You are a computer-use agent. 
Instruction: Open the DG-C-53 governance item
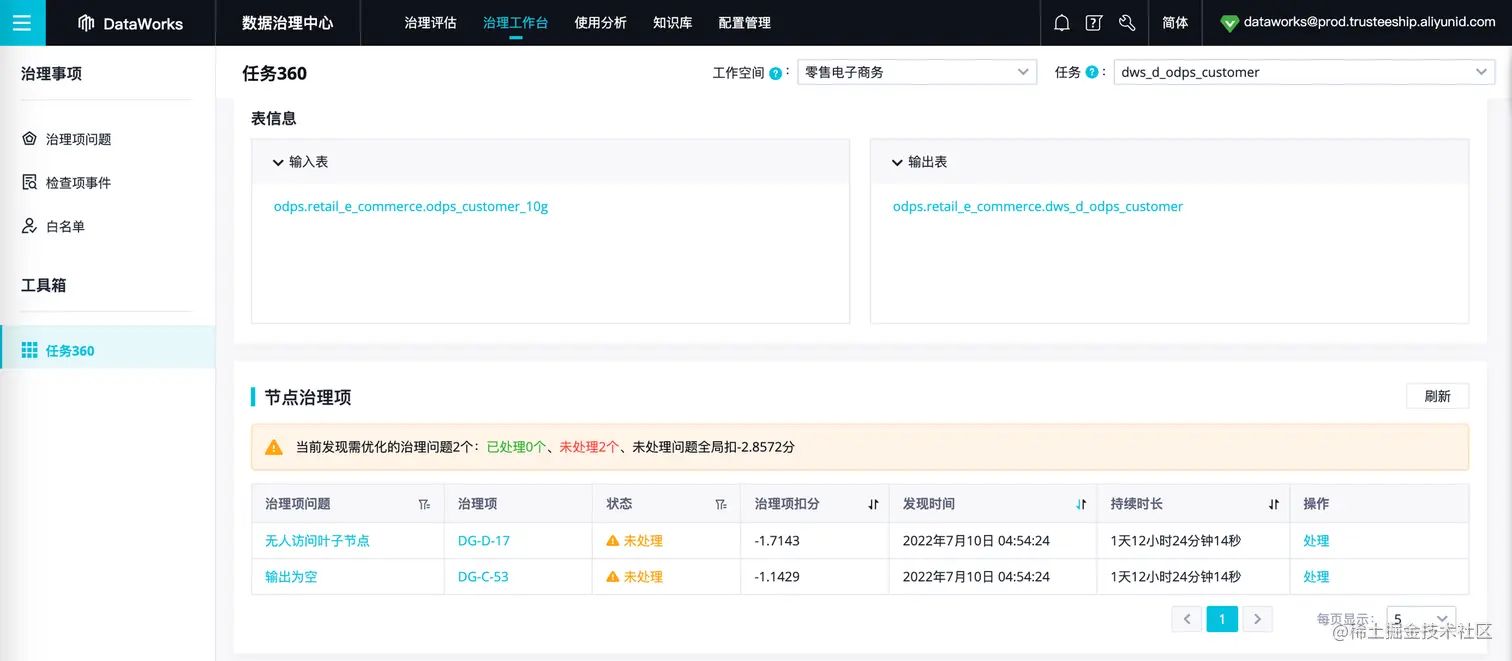pyautogui.click(x=483, y=576)
